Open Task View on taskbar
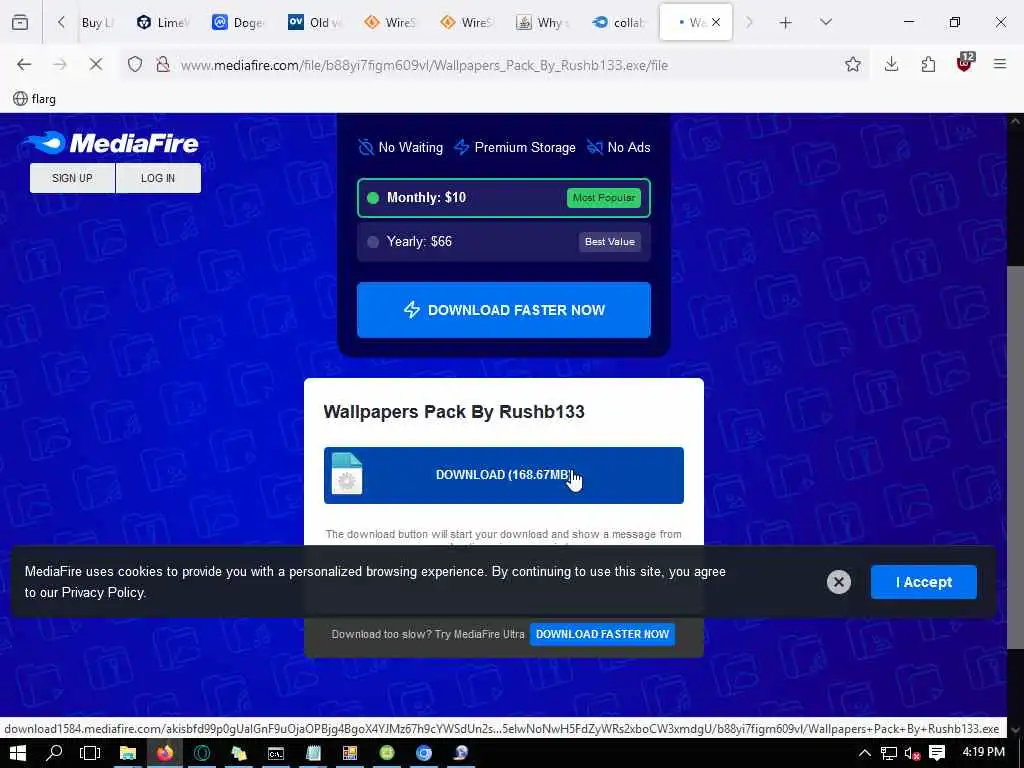The width and height of the screenshot is (1024, 768). [90, 753]
